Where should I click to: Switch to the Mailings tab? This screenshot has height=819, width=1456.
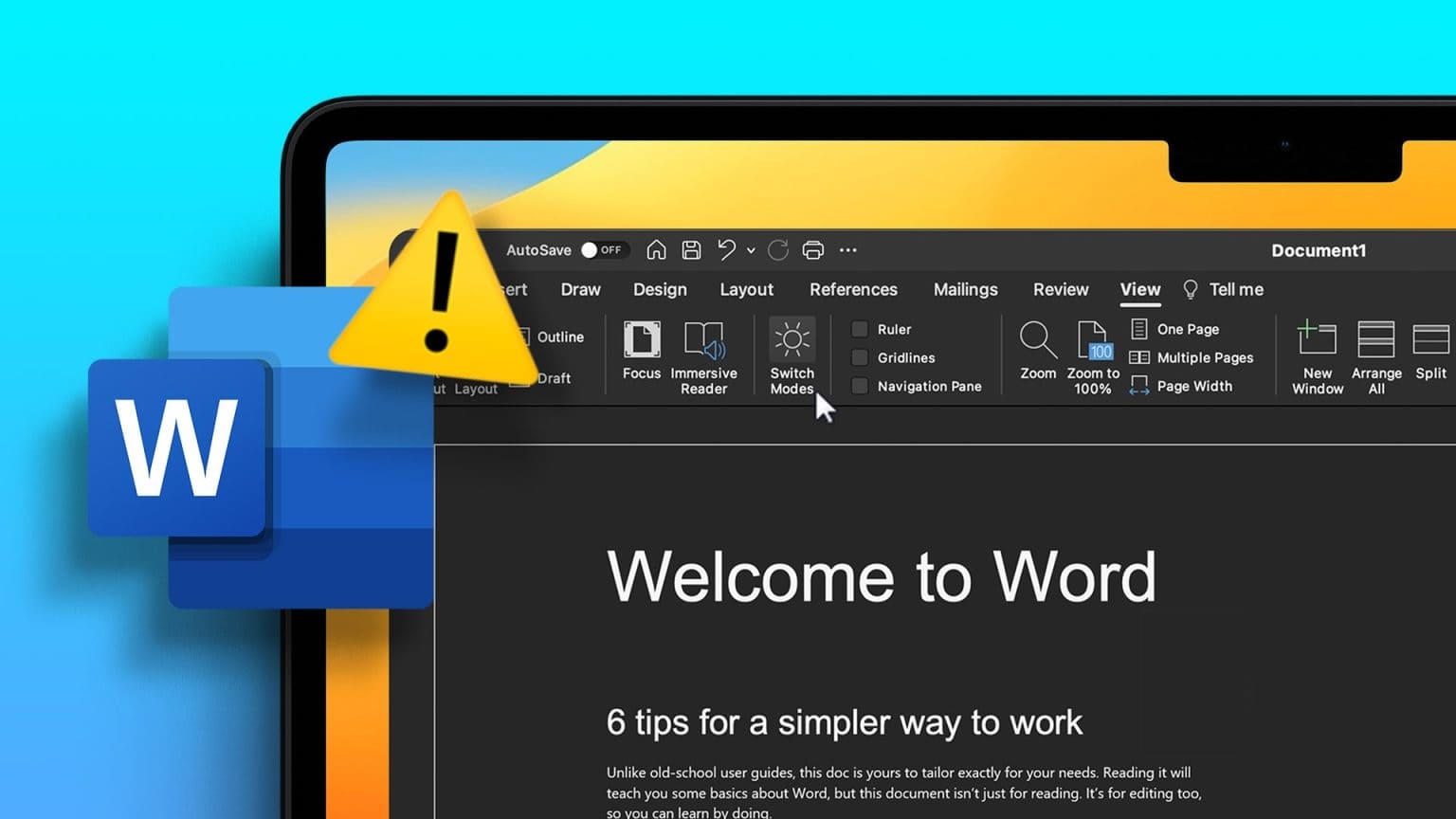pyautogui.click(x=965, y=289)
